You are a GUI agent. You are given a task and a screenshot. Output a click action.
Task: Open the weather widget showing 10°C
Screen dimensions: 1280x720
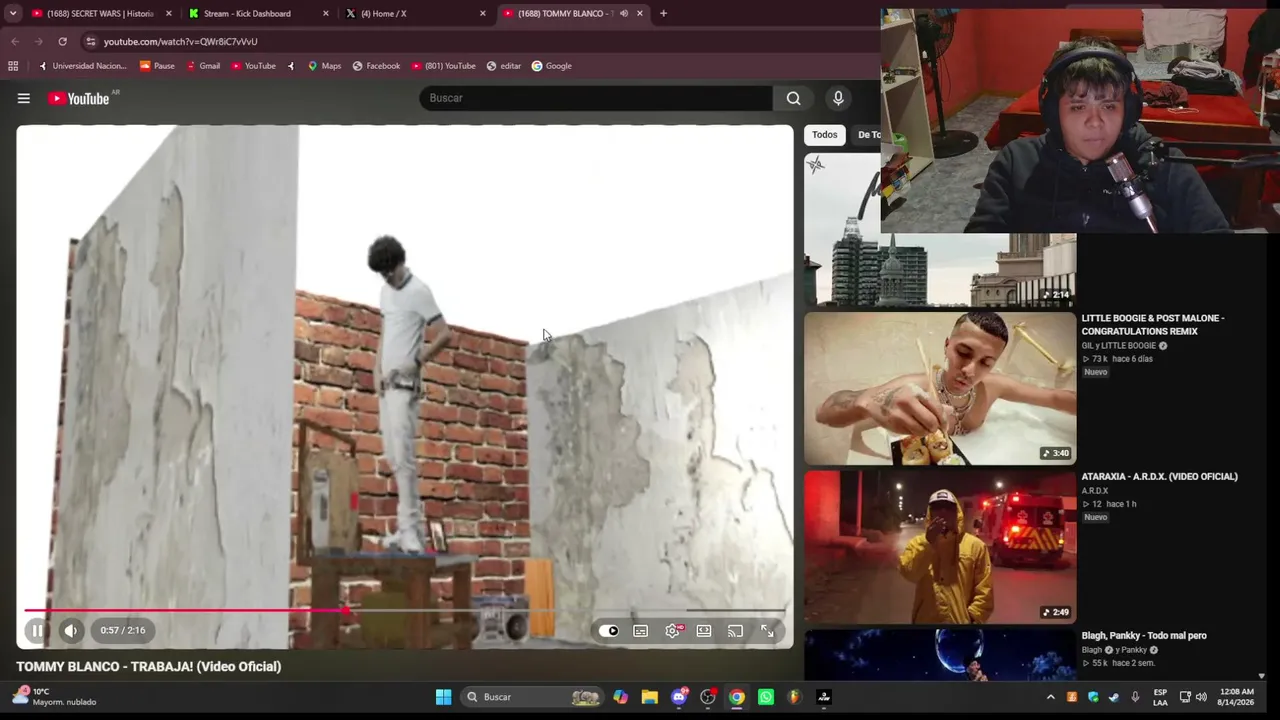55,697
